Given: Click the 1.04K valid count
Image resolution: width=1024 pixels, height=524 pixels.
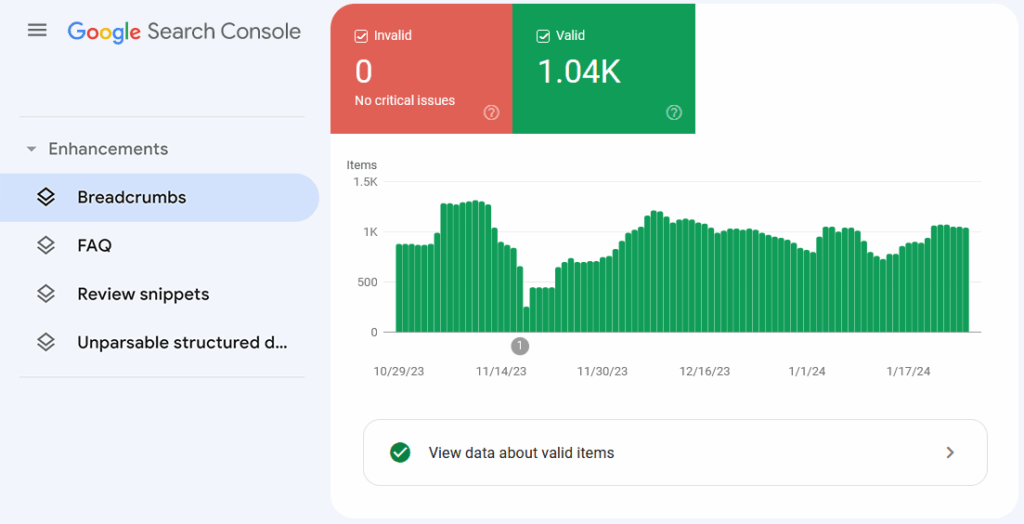Looking at the screenshot, I should pos(579,71).
